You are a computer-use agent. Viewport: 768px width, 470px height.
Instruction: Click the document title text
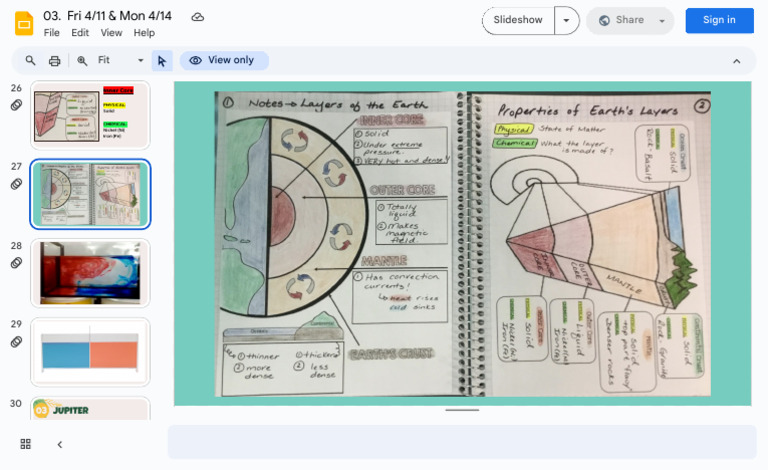pos(107,16)
